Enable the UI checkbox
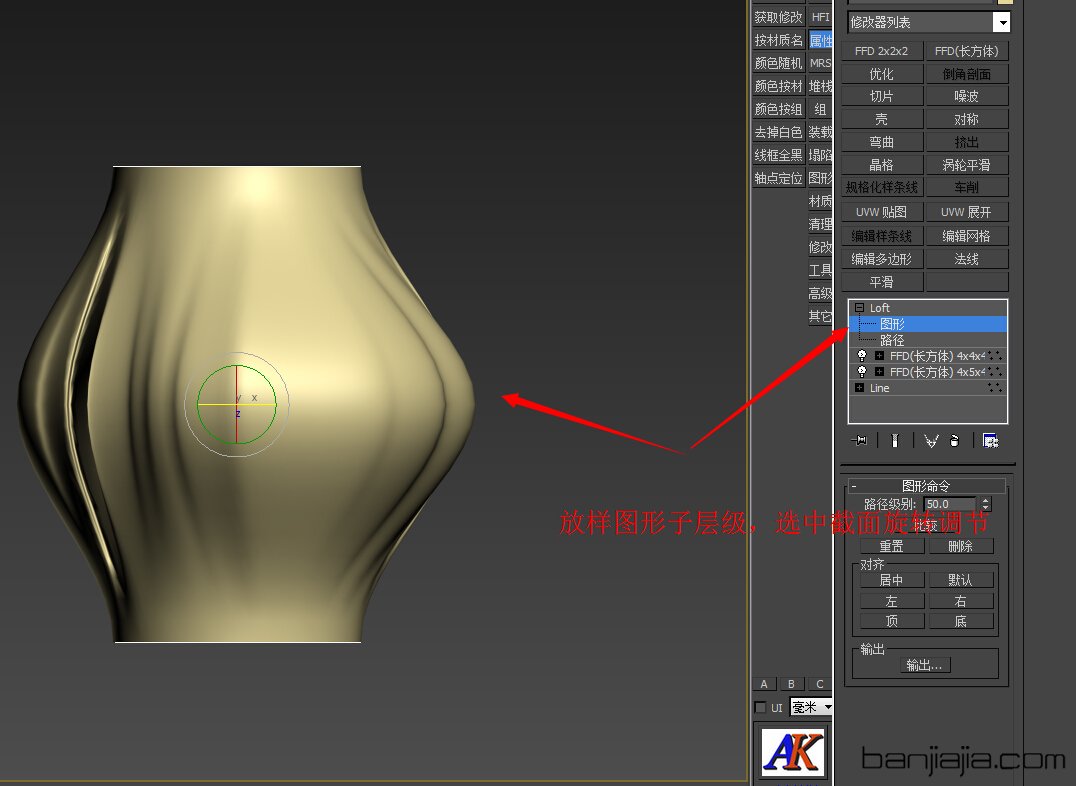1076x786 pixels. coord(760,707)
